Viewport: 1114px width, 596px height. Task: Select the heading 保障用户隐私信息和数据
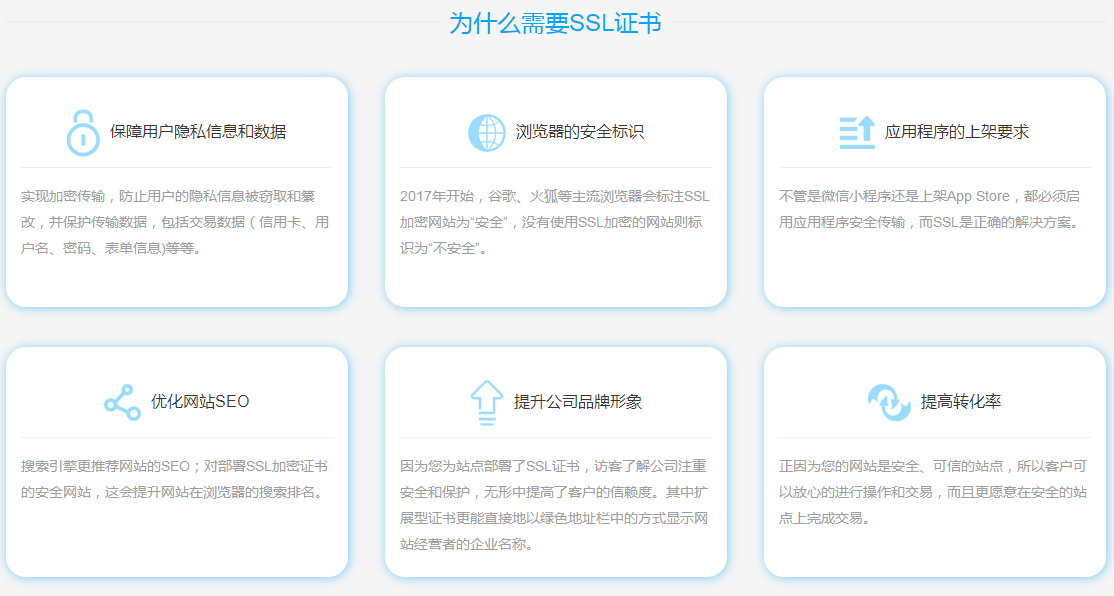click(x=198, y=132)
